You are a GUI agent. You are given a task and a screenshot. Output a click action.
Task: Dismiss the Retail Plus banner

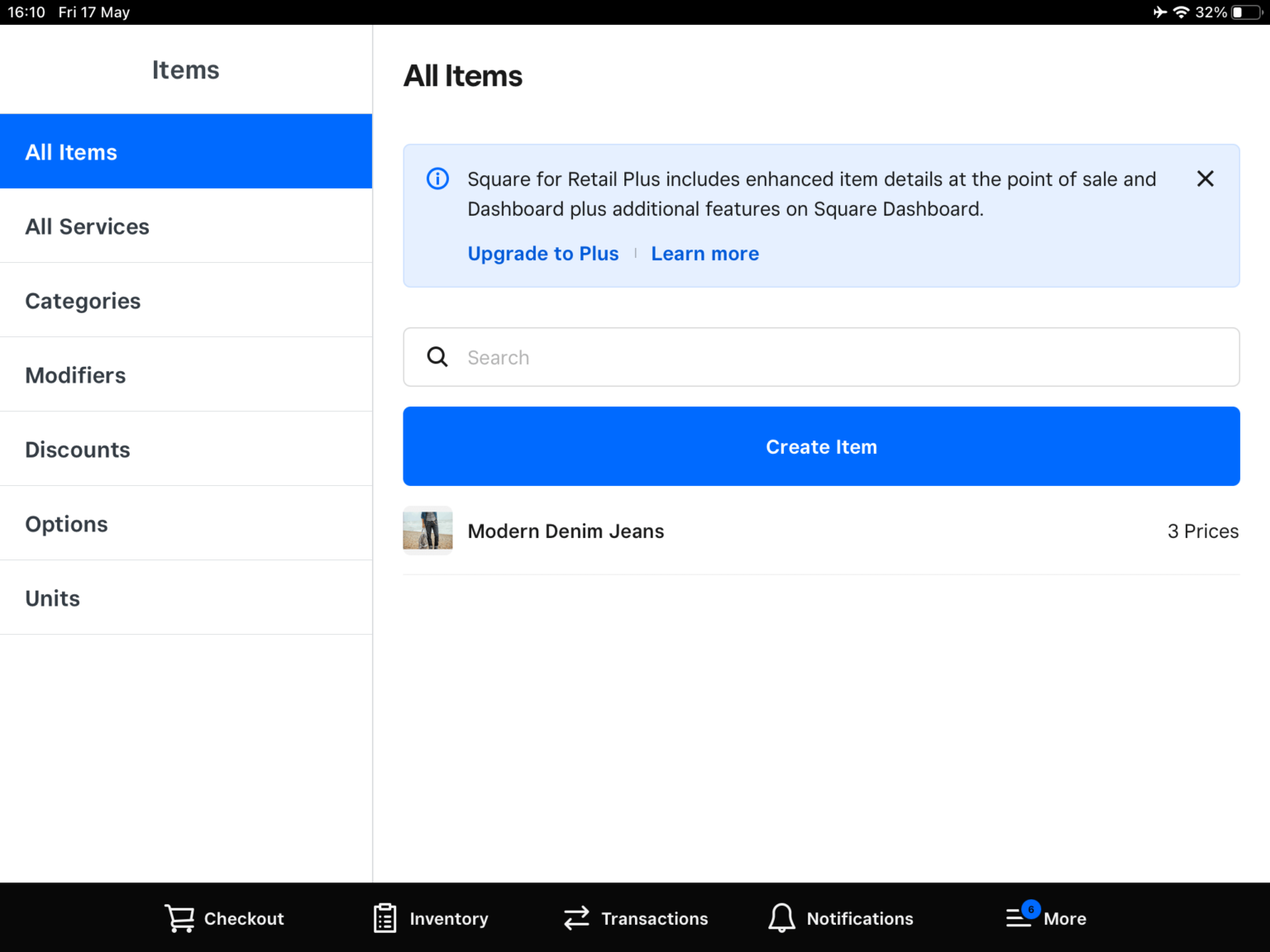point(1205,178)
